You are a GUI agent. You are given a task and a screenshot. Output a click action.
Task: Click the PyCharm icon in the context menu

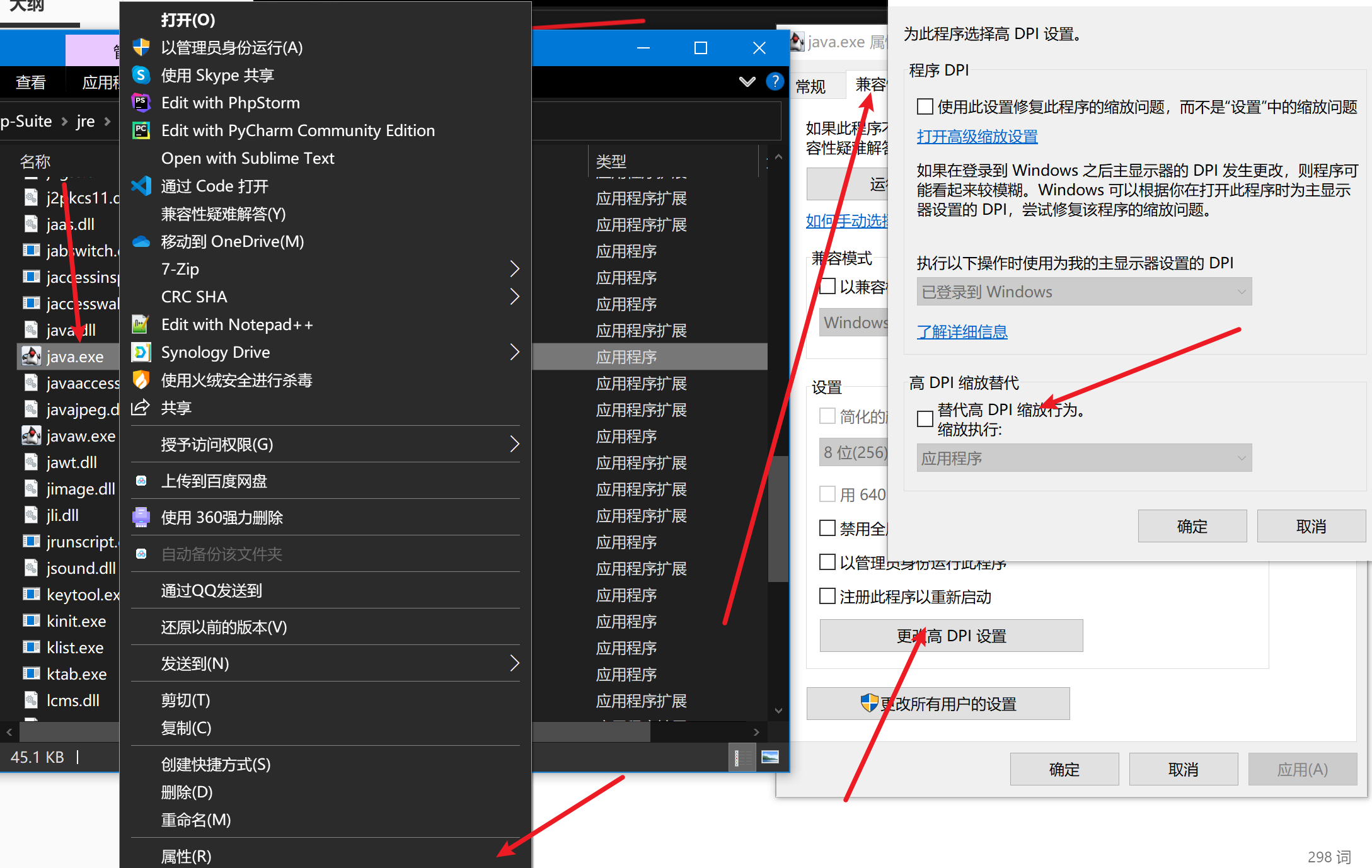141,130
